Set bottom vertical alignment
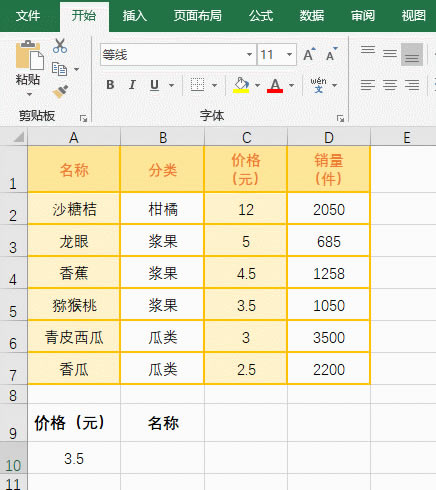The width and height of the screenshot is (436, 490). coord(412,54)
